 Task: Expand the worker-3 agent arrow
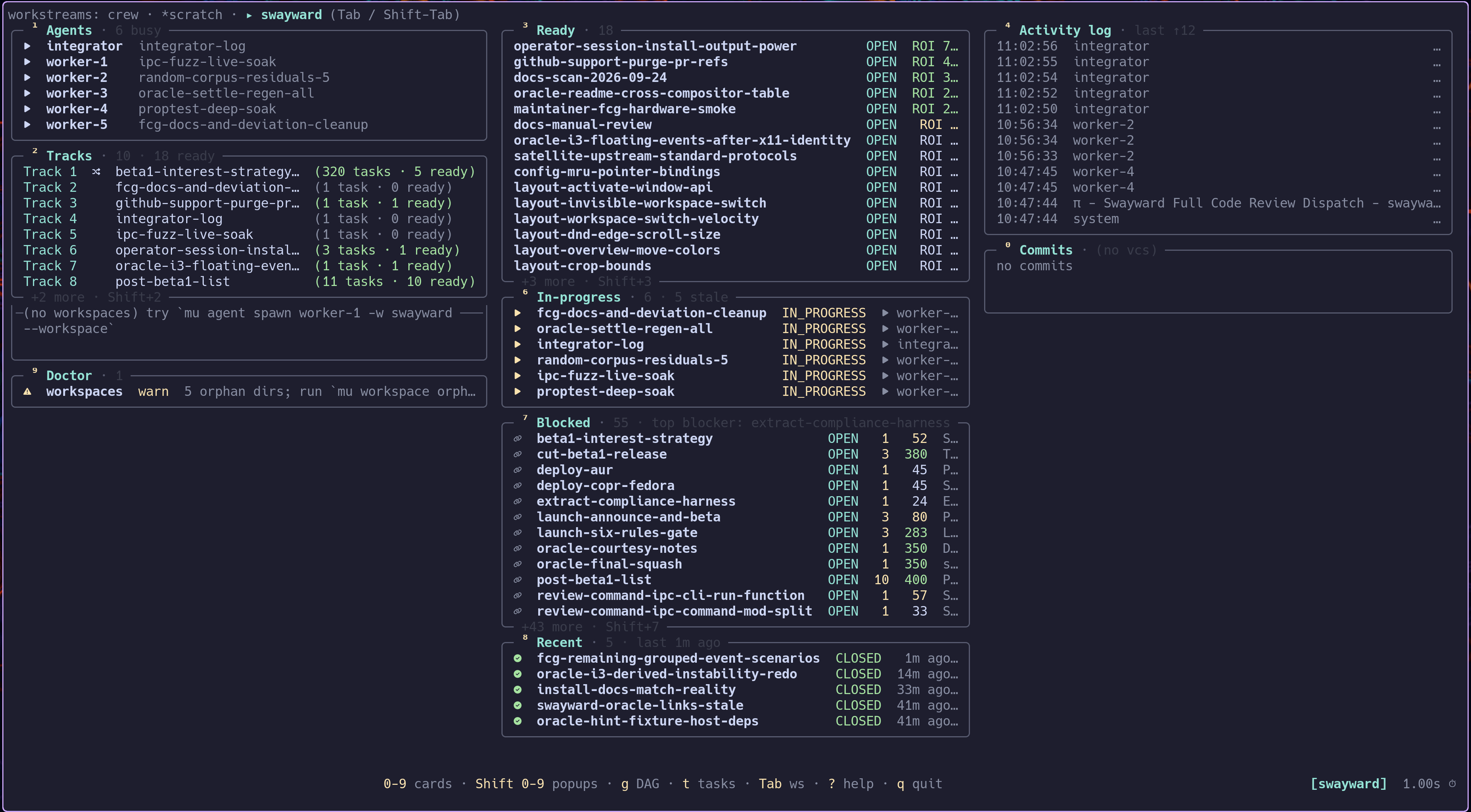27,93
